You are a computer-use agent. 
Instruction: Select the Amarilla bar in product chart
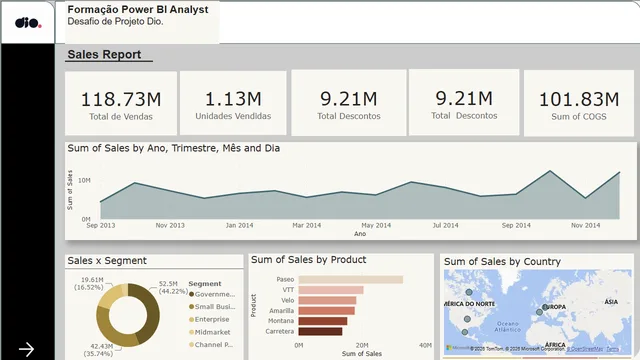pyautogui.click(x=327, y=311)
